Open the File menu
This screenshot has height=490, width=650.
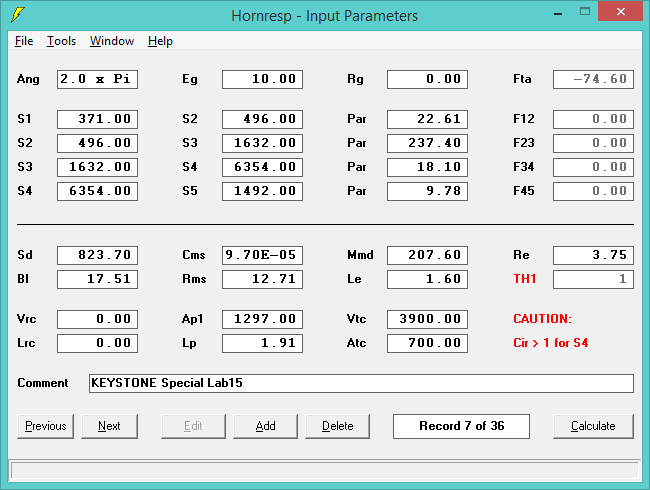click(24, 41)
